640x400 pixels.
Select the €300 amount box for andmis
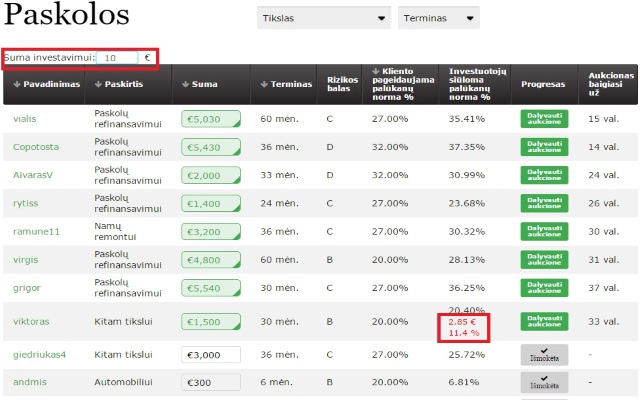211,382
